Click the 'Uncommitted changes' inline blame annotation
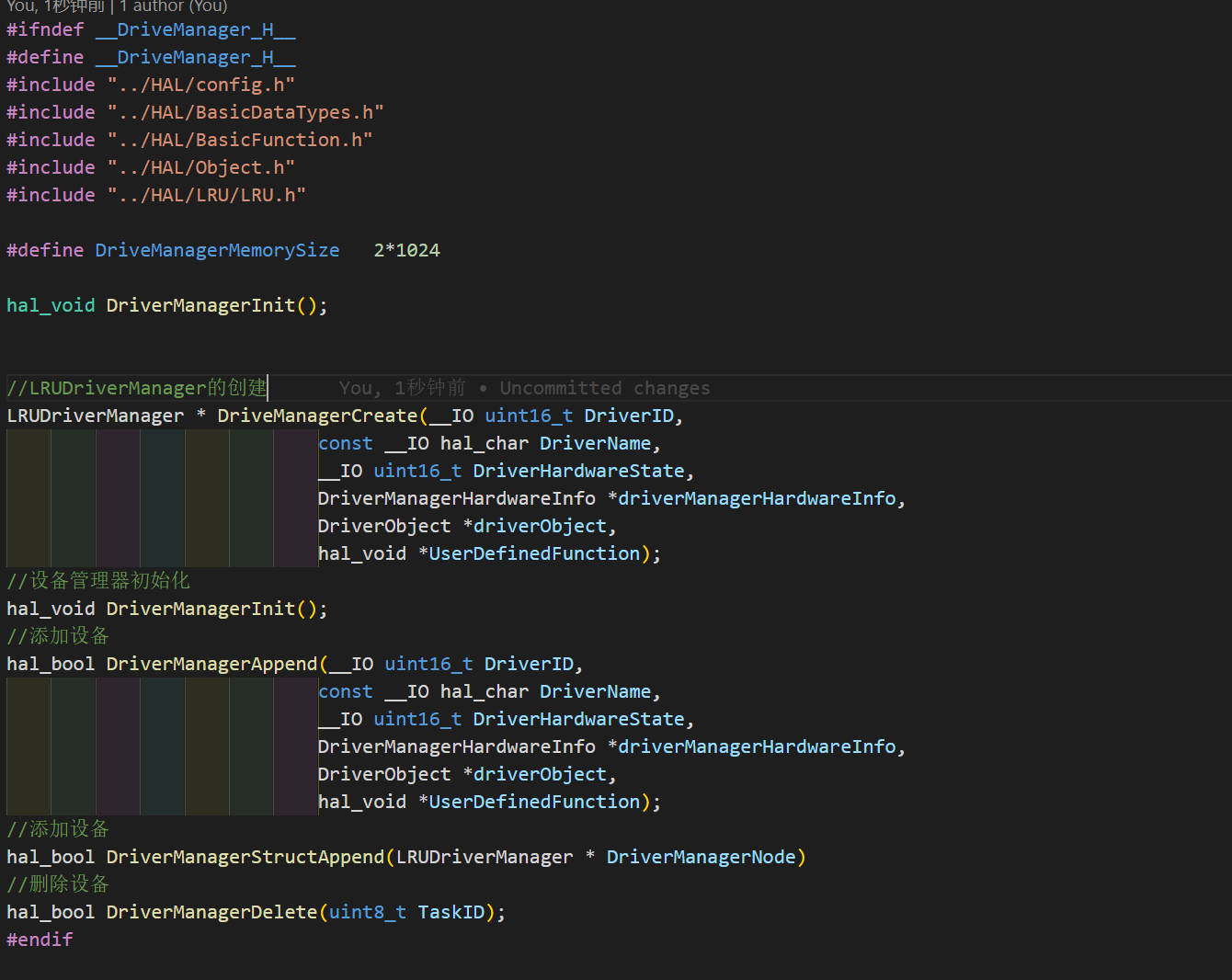This screenshot has width=1232, height=980. pyautogui.click(x=605, y=388)
